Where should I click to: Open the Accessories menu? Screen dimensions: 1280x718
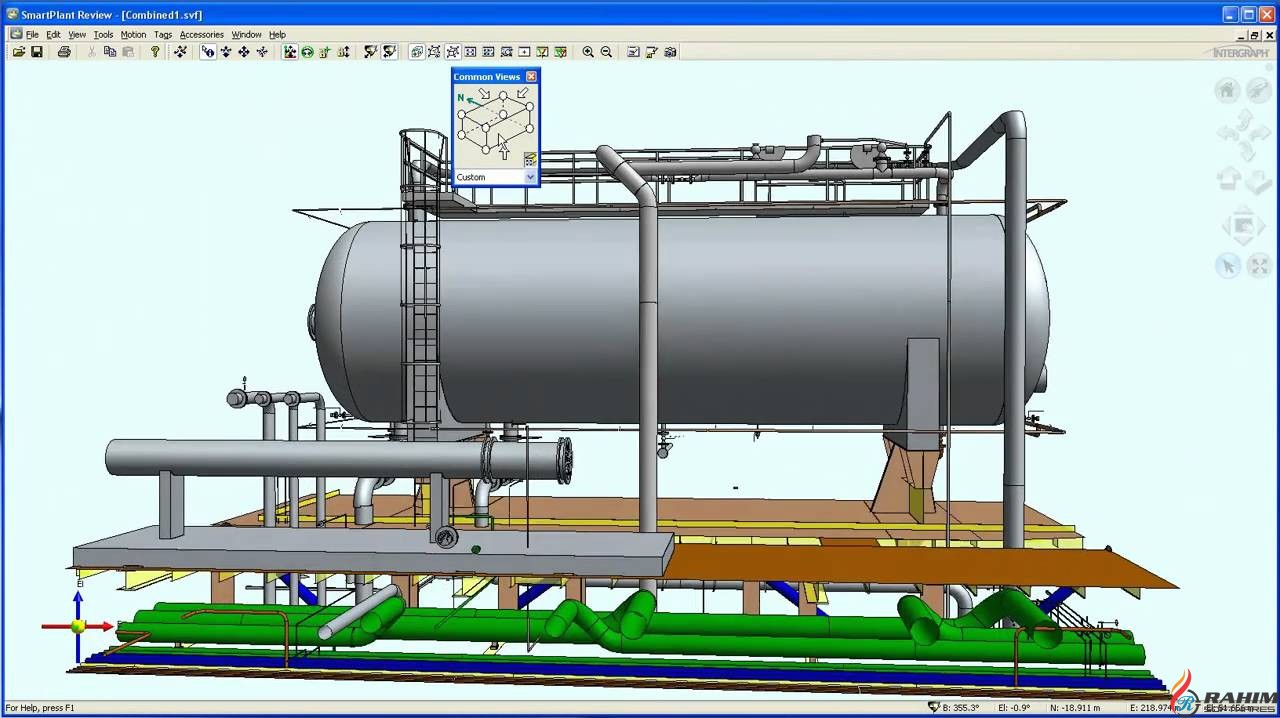[201, 33]
